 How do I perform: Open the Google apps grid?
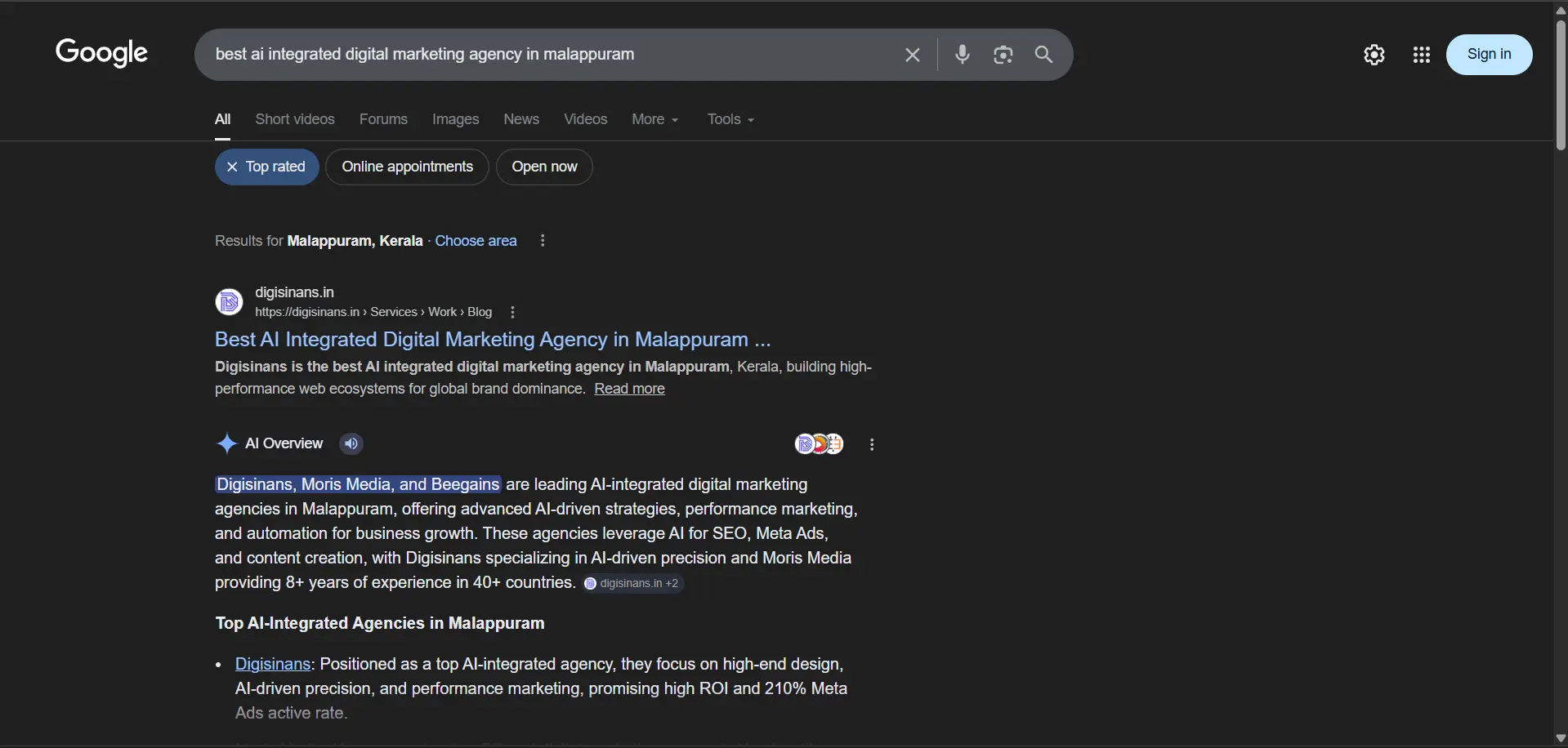click(1422, 55)
